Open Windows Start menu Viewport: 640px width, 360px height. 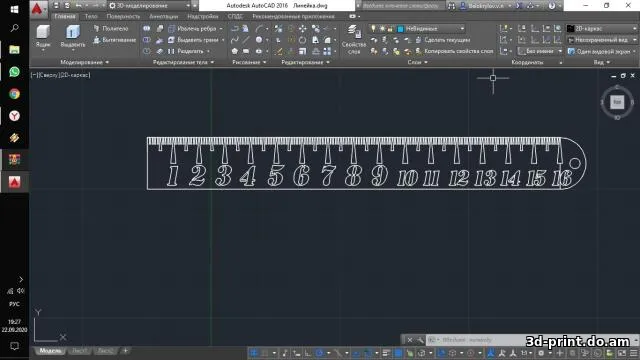tap(14, 9)
